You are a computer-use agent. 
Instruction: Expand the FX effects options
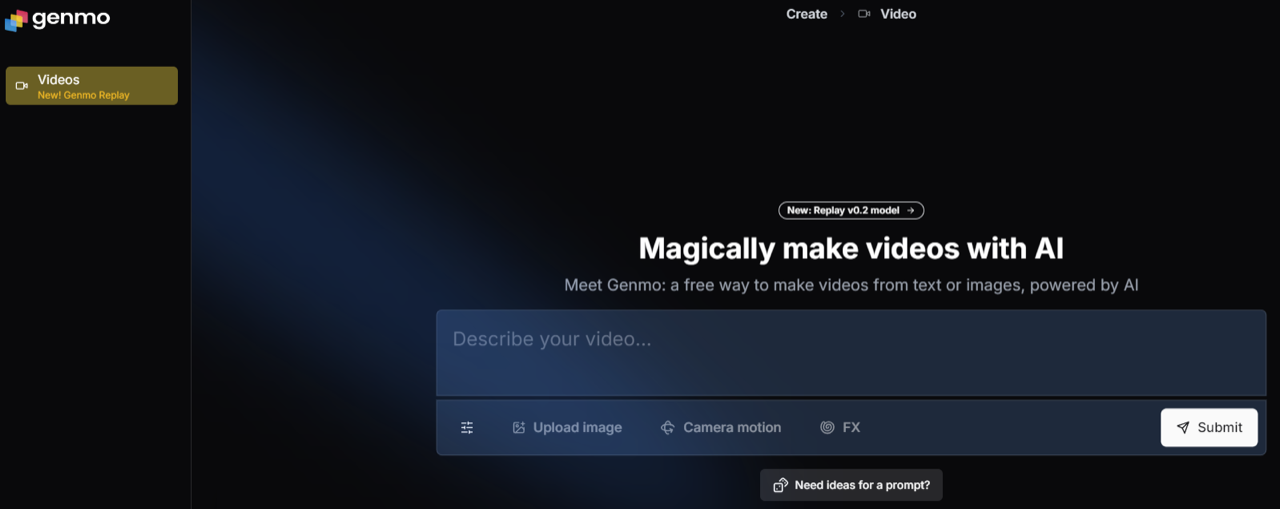[840, 427]
